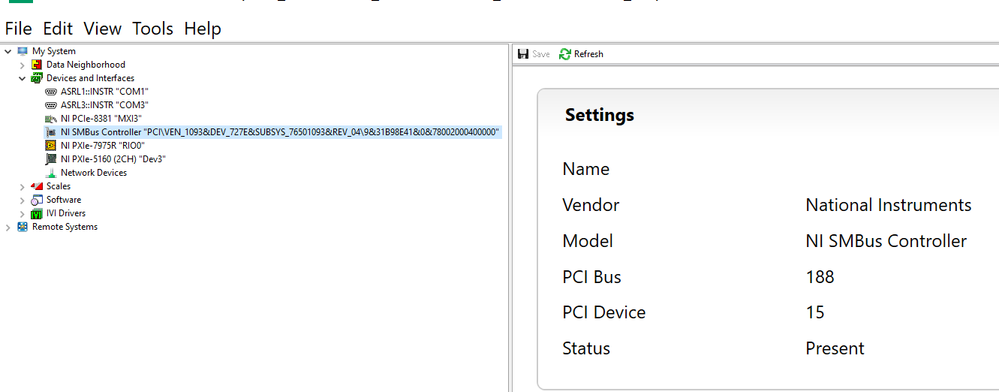Click the Status field label
Screen dimensions: 999x392
[586, 349]
